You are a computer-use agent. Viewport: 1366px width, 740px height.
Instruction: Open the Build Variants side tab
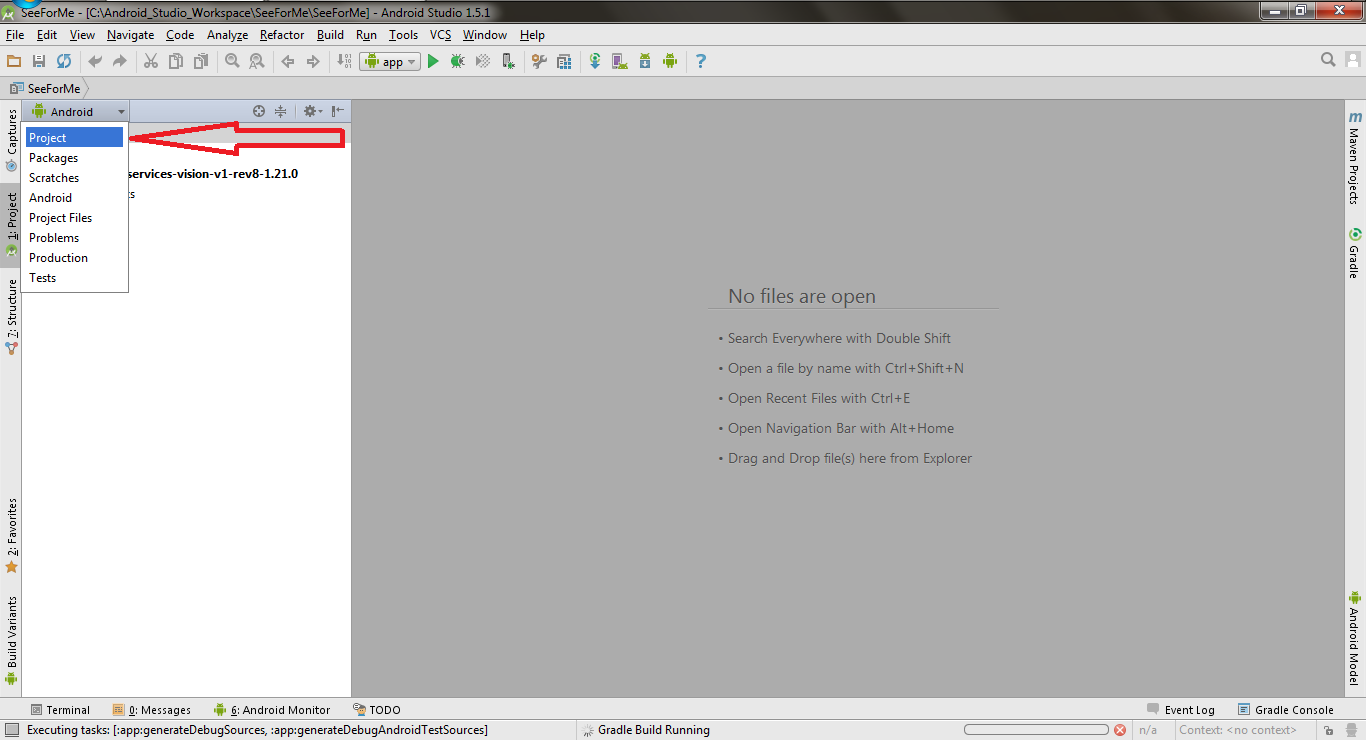pos(11,640)
